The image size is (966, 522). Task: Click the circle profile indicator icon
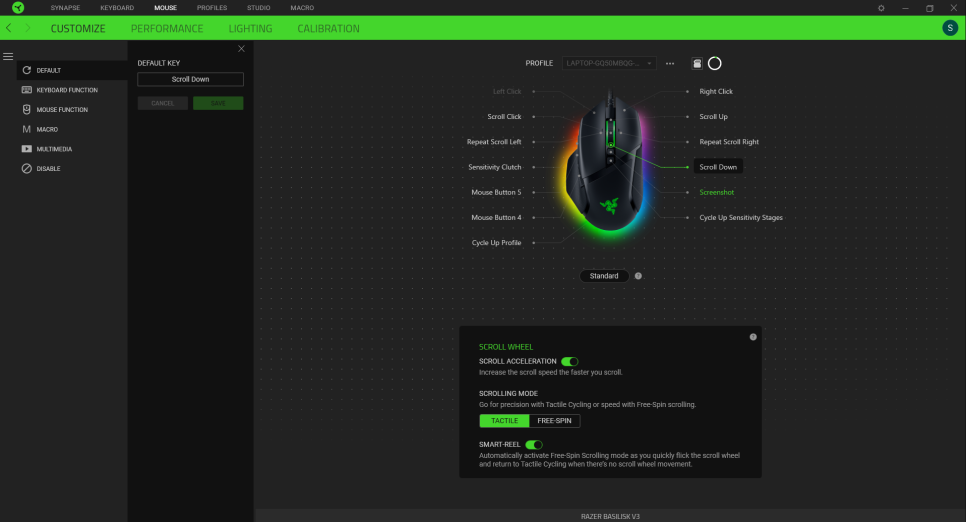pos(715,63)
